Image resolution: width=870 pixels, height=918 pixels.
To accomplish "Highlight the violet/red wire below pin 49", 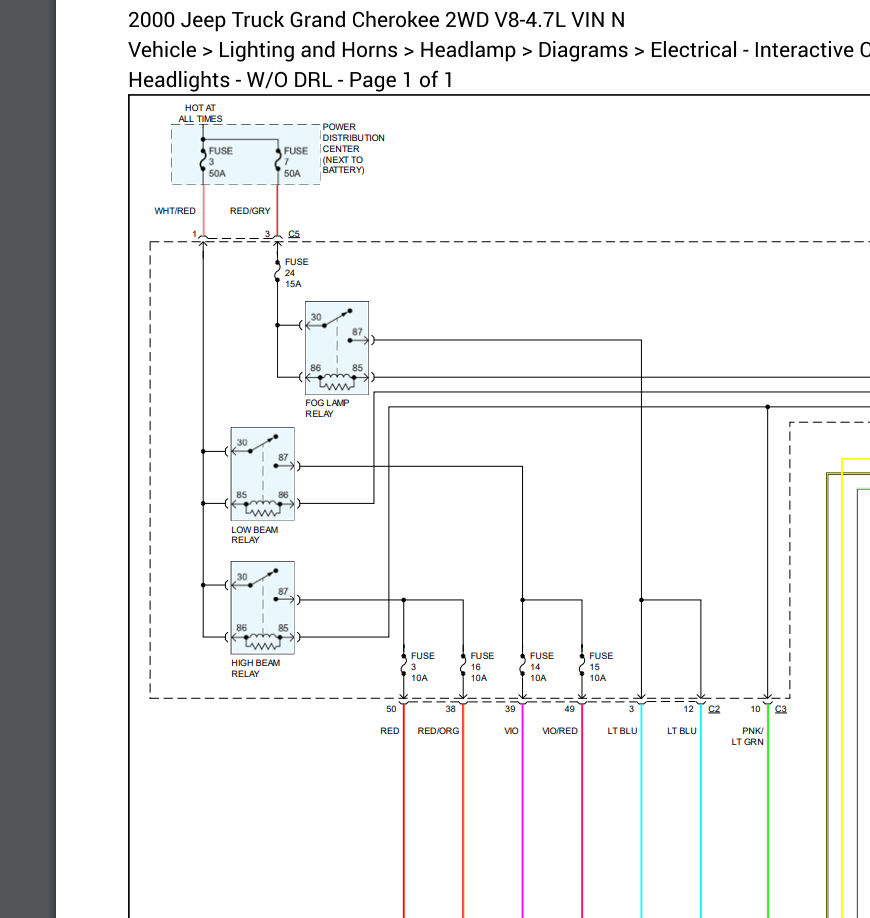I will click(582, 811).
